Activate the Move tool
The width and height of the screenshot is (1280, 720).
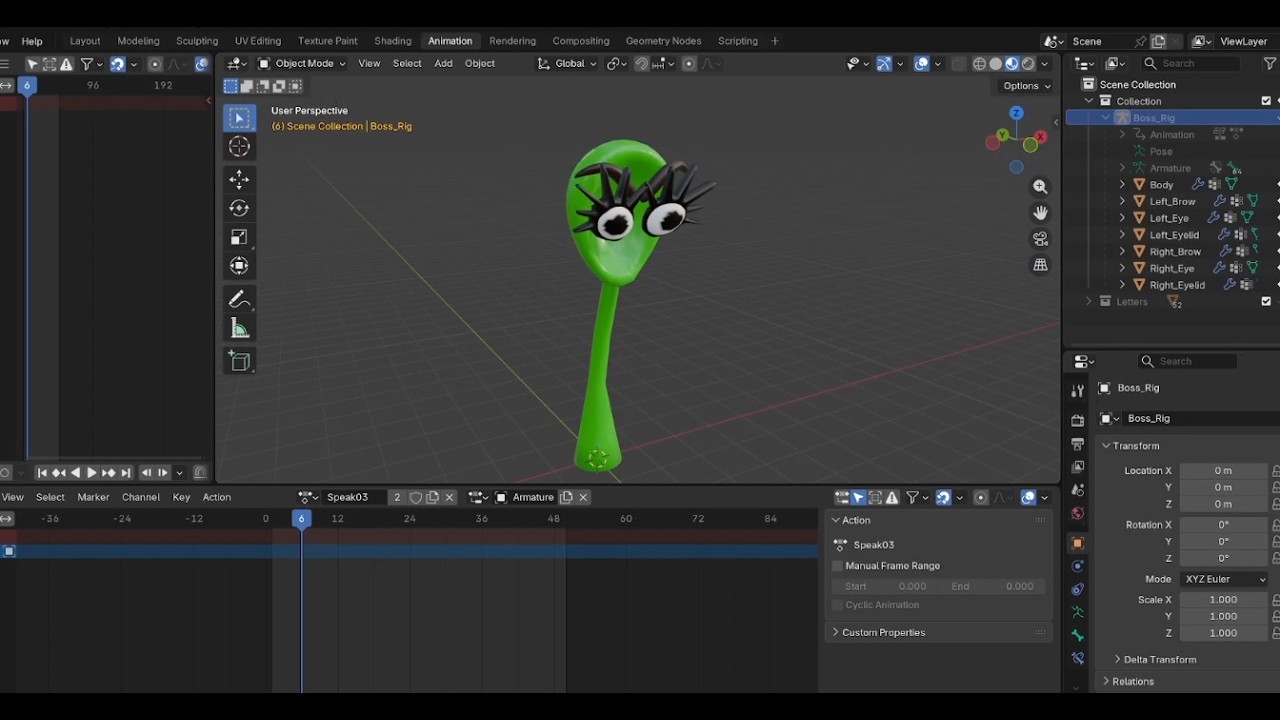click(x=239, y=179)
